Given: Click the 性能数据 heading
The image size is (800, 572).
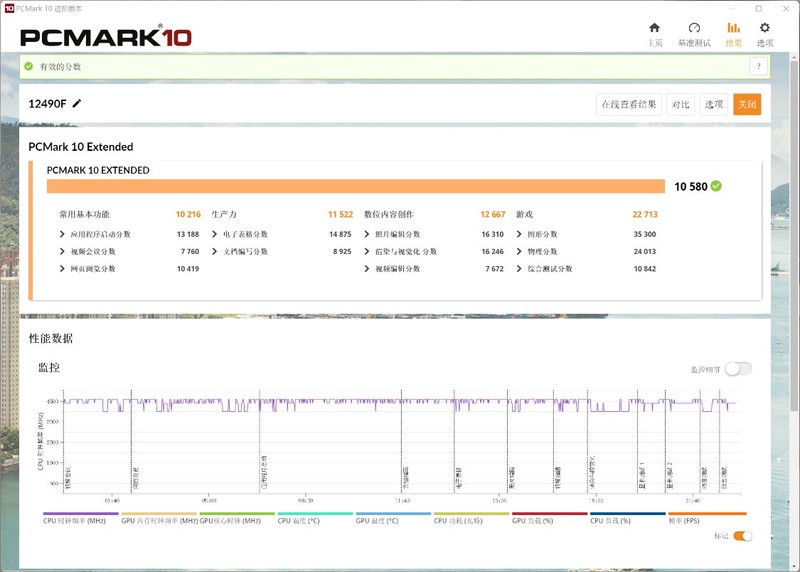Looking at the screenshot, I should pyautogui.click(x=51, y=339).
